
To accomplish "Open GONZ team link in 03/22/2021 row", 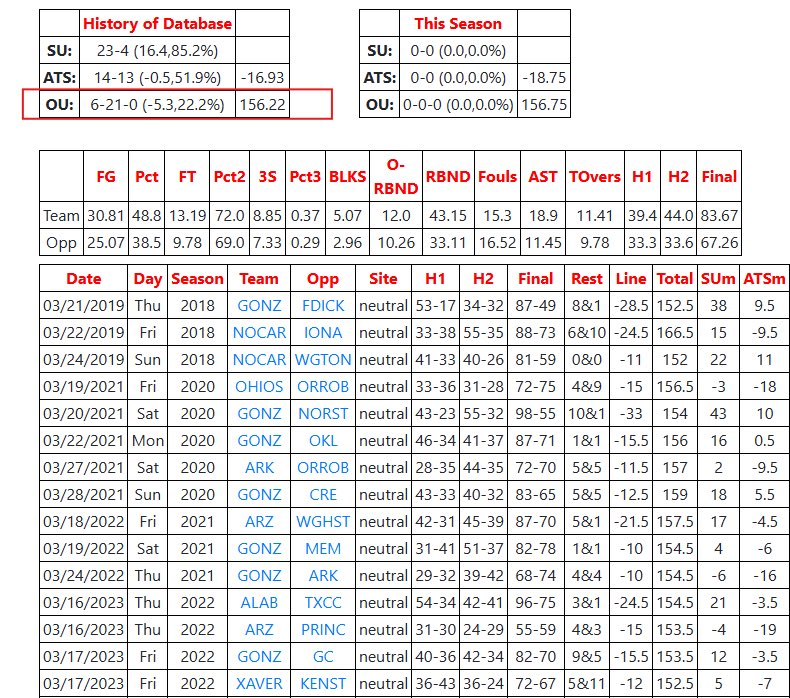I will 259,440.
